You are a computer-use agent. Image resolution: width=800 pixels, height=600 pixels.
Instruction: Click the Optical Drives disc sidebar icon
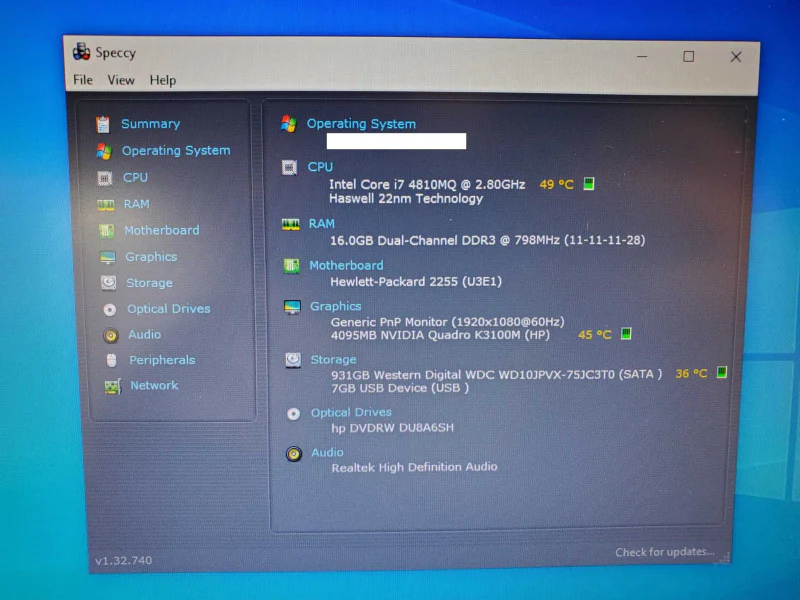(110, 309)
